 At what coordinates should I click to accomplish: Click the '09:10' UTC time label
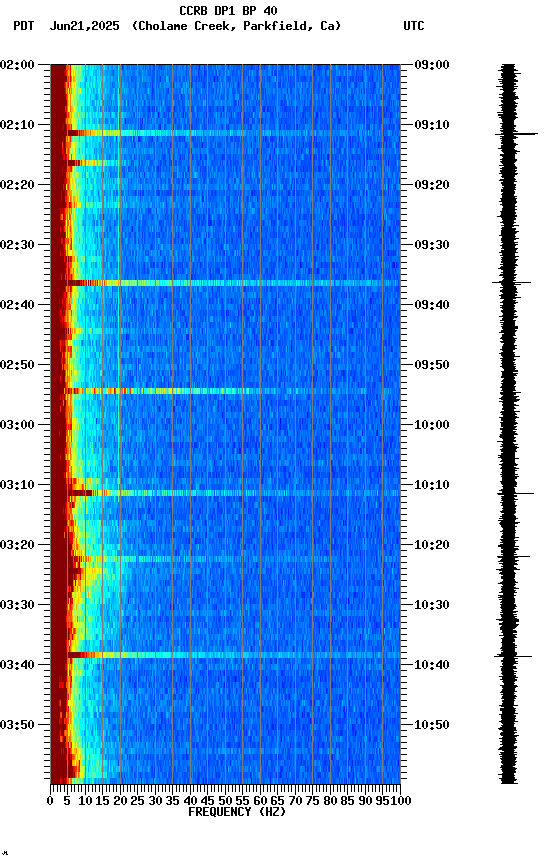click(x=432, y=125)
